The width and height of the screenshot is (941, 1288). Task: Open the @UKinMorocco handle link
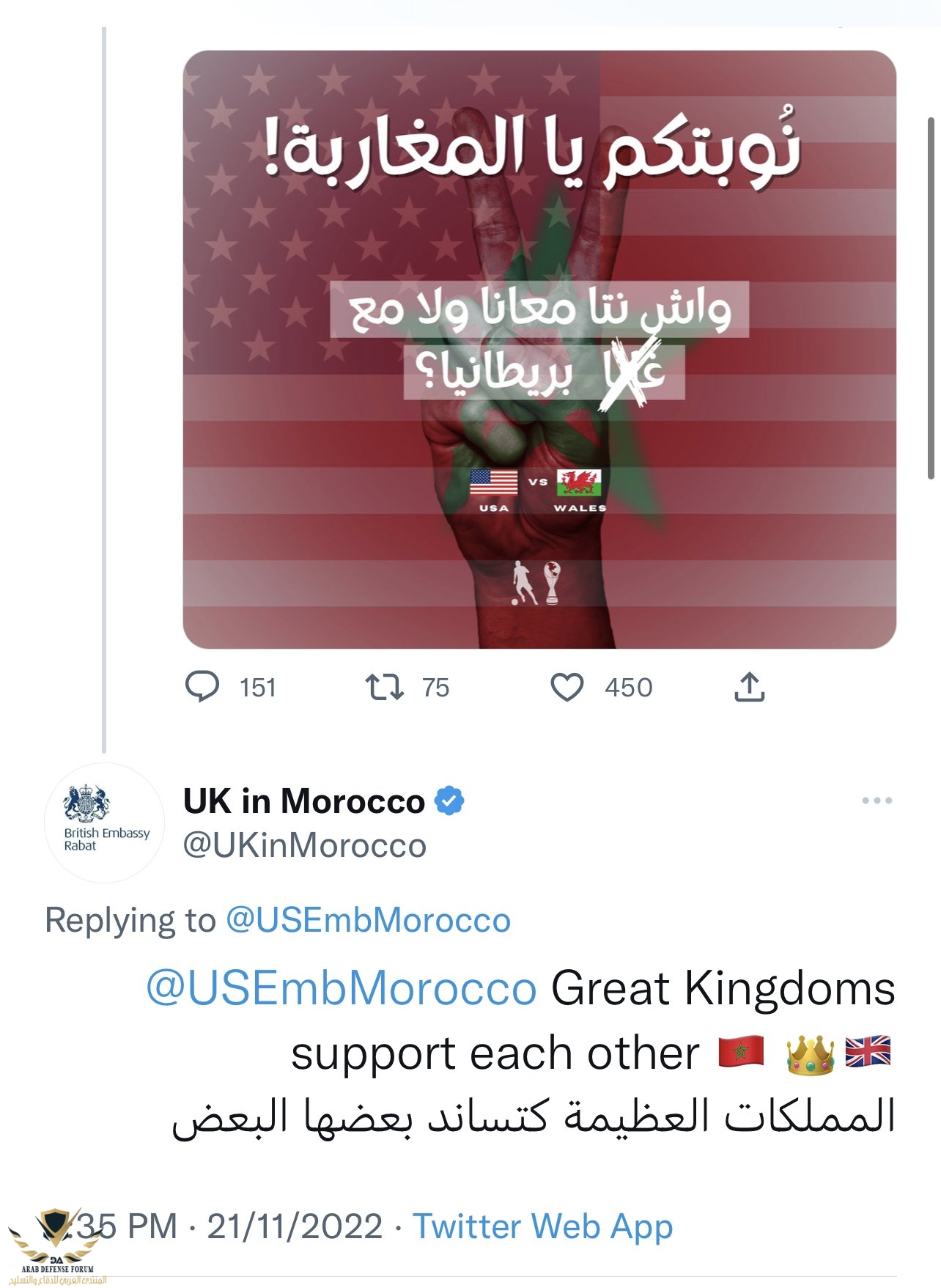click(304, 845)
